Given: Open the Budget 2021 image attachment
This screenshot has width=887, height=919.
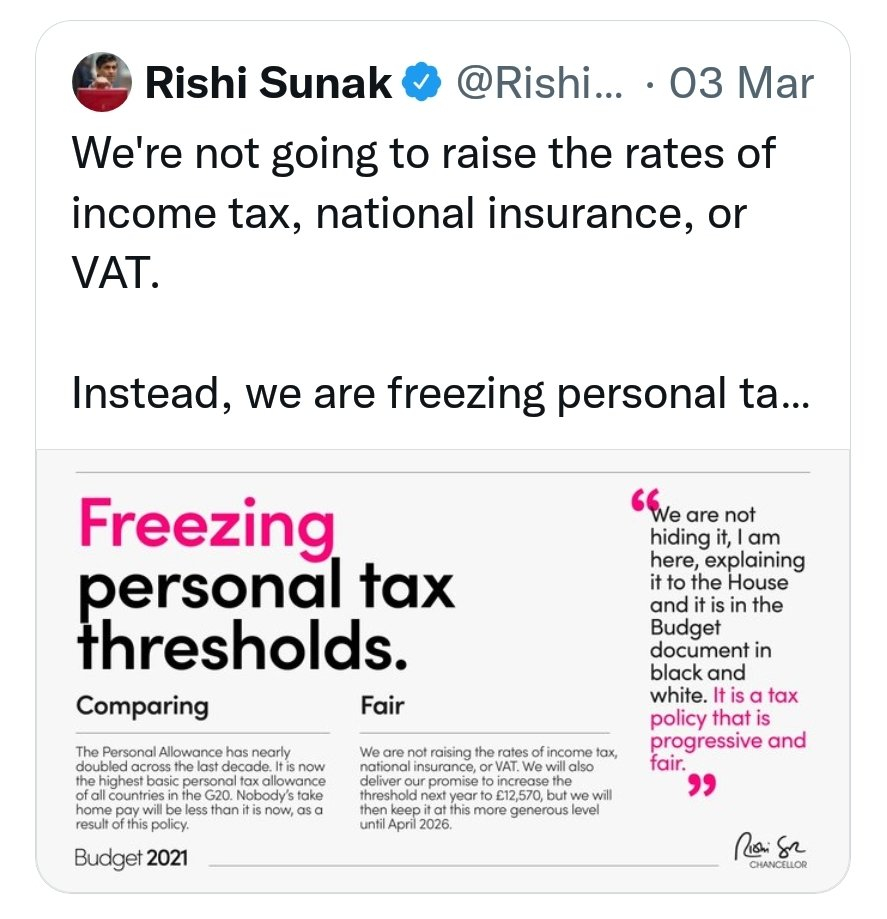Looking at the screenshot, I should pyautogui.click(x=443, y=670).
